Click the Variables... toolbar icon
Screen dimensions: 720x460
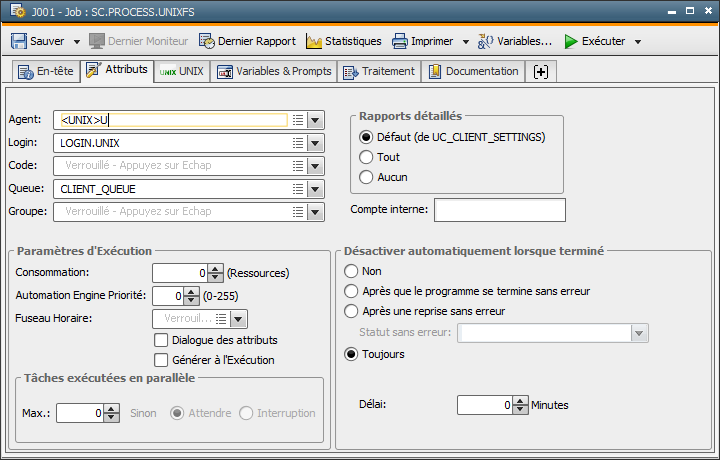click(x=485, y=41)
